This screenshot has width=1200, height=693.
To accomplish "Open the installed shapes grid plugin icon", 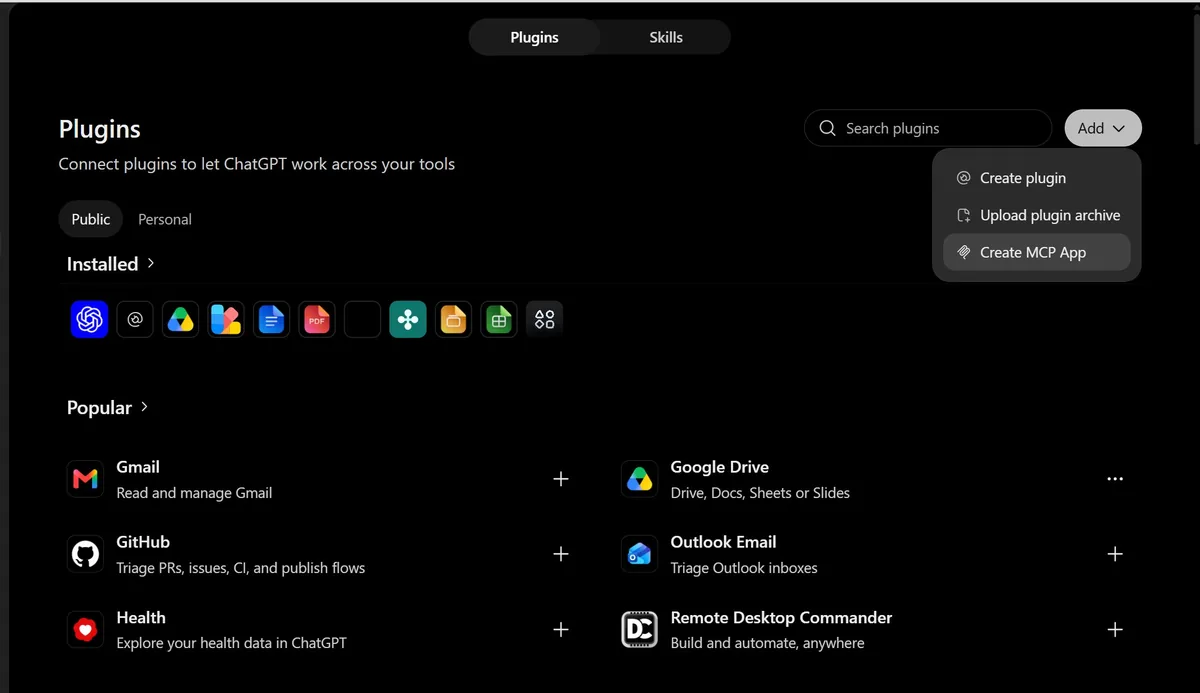I will point(544,319).
